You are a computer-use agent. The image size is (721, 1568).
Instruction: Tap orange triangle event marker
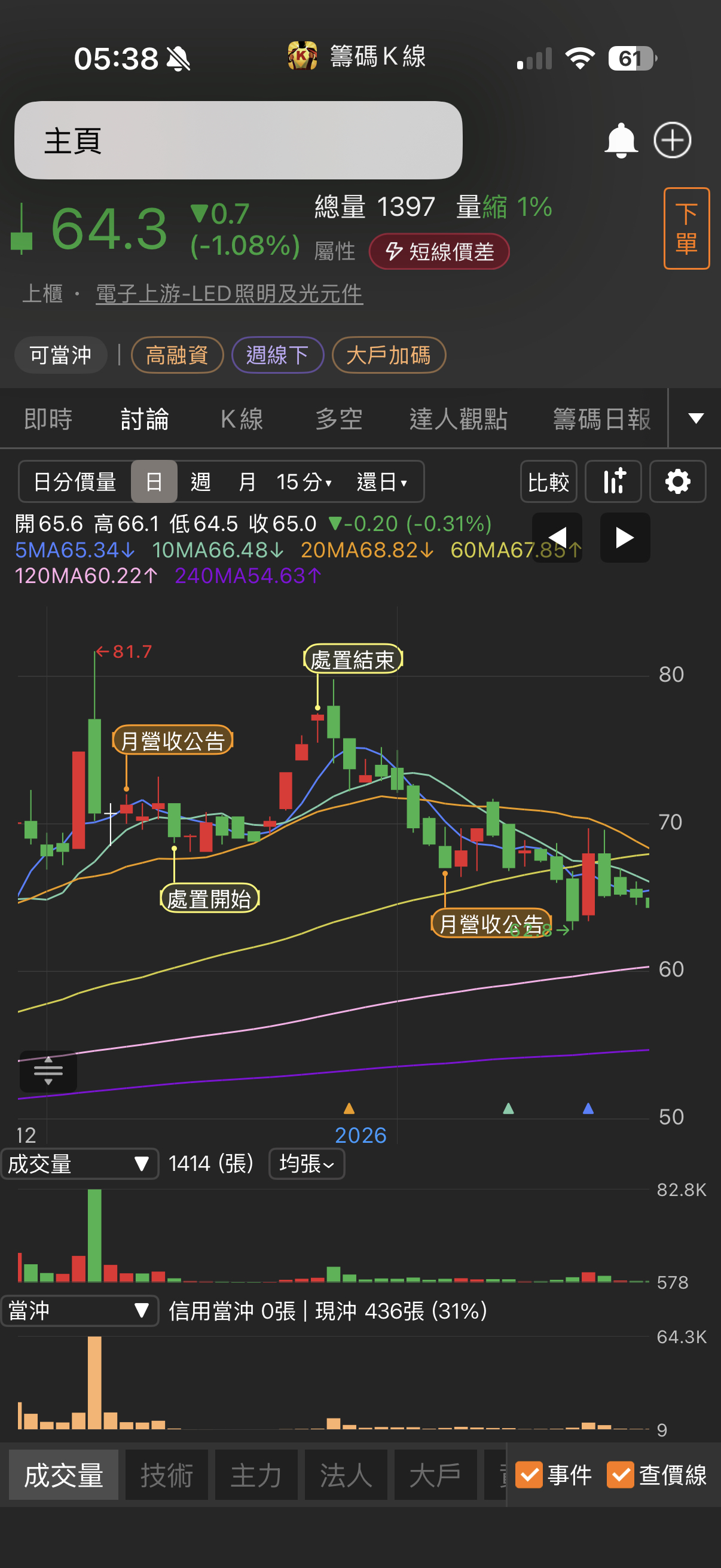[x=349, y=1109]
